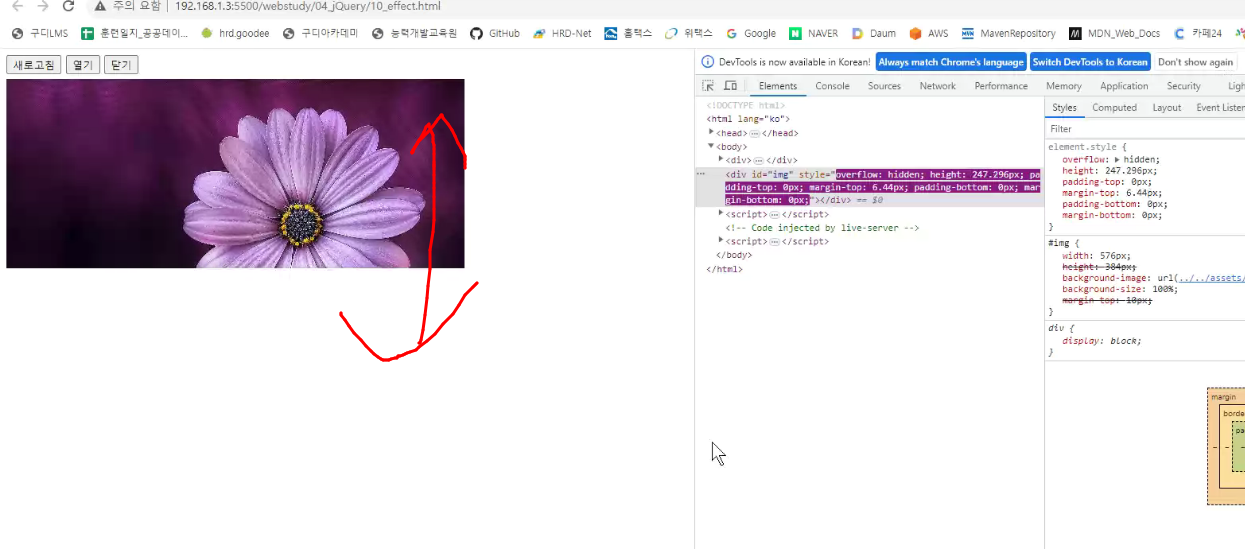
Task: Collapse the body node in DOM tree
Action: pyautogui.click(x=711, y=146)
